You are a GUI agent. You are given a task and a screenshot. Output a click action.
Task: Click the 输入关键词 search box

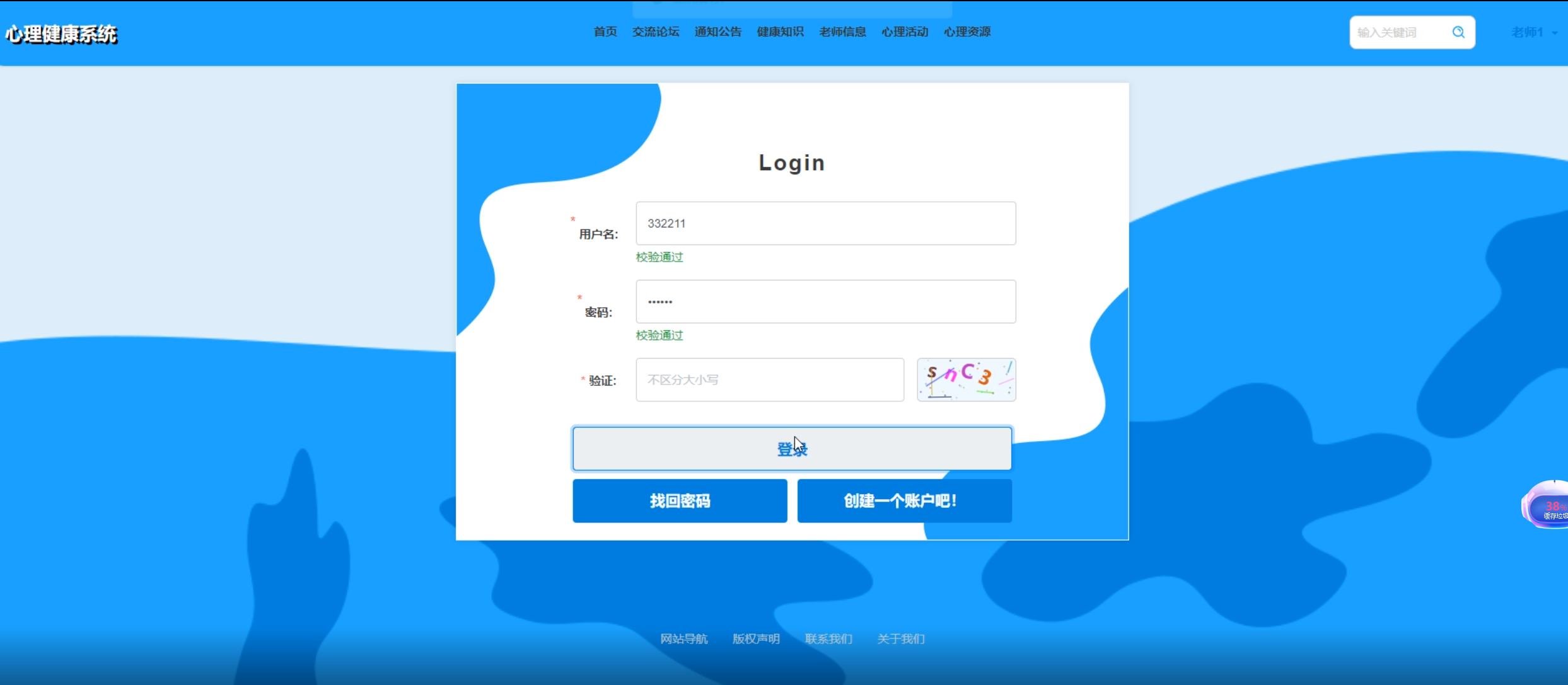pos(1400,32)
